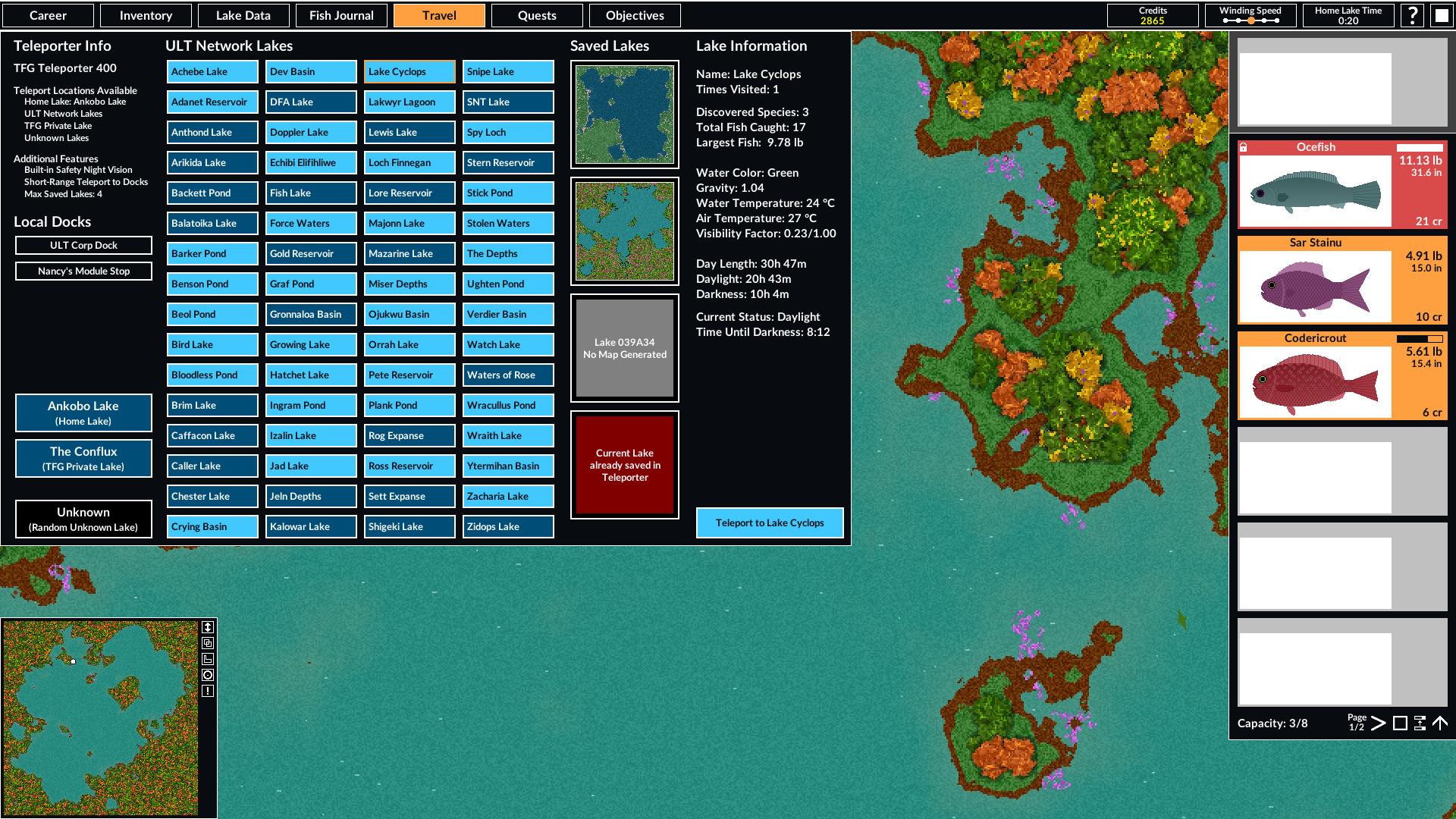This screenshot has width=1456, height=819.
Task: Select the overlapping squares icon beside the minimap
Action: [209, 642]
